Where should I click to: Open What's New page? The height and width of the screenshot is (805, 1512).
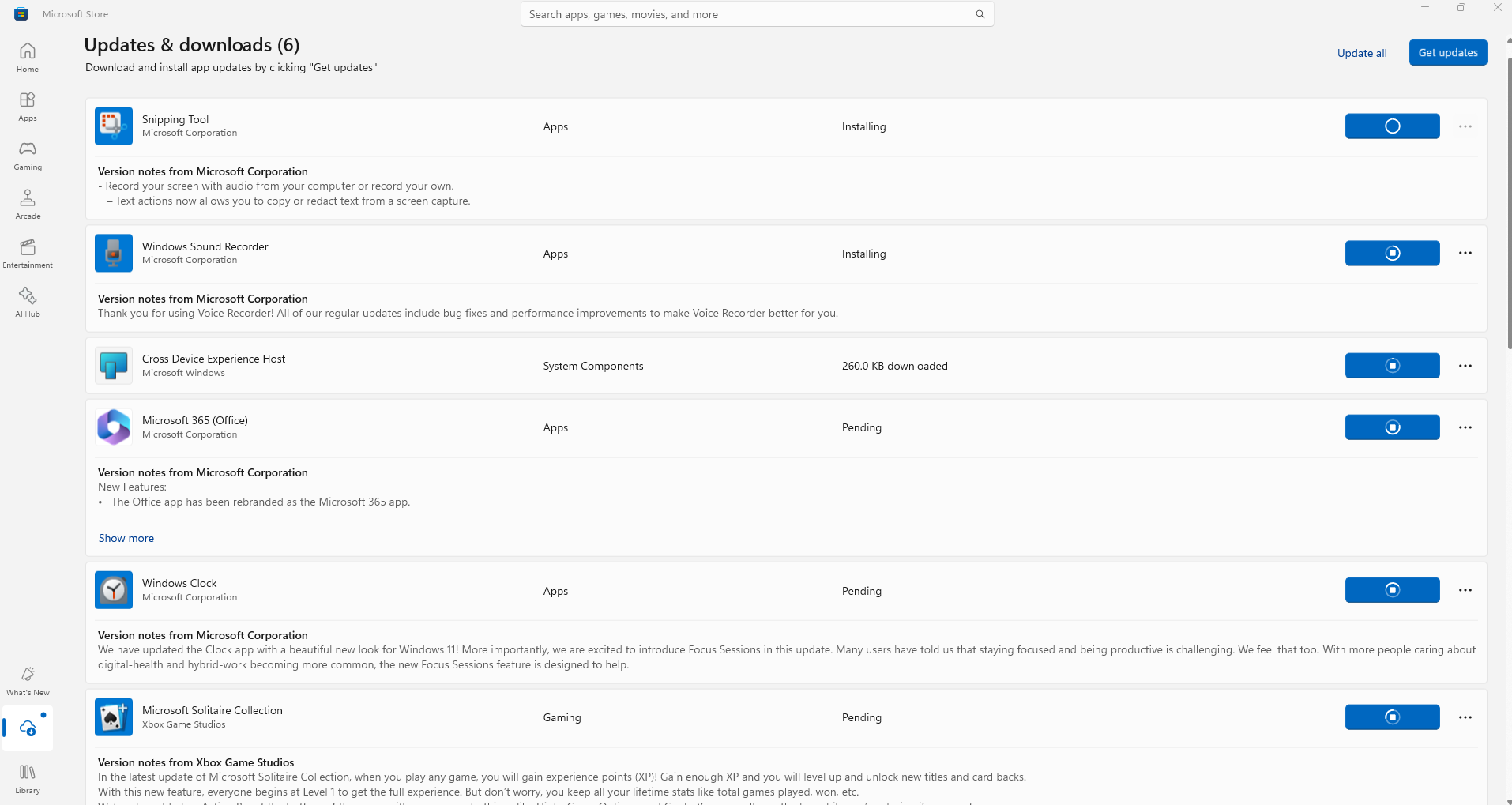[28, 681]
